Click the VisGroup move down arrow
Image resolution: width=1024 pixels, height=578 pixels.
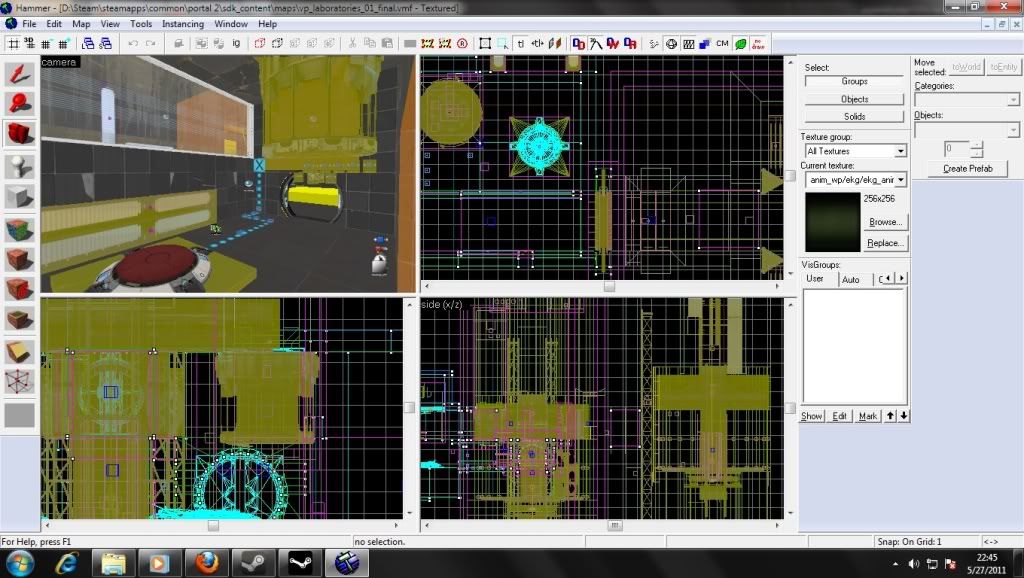(904, 416)
